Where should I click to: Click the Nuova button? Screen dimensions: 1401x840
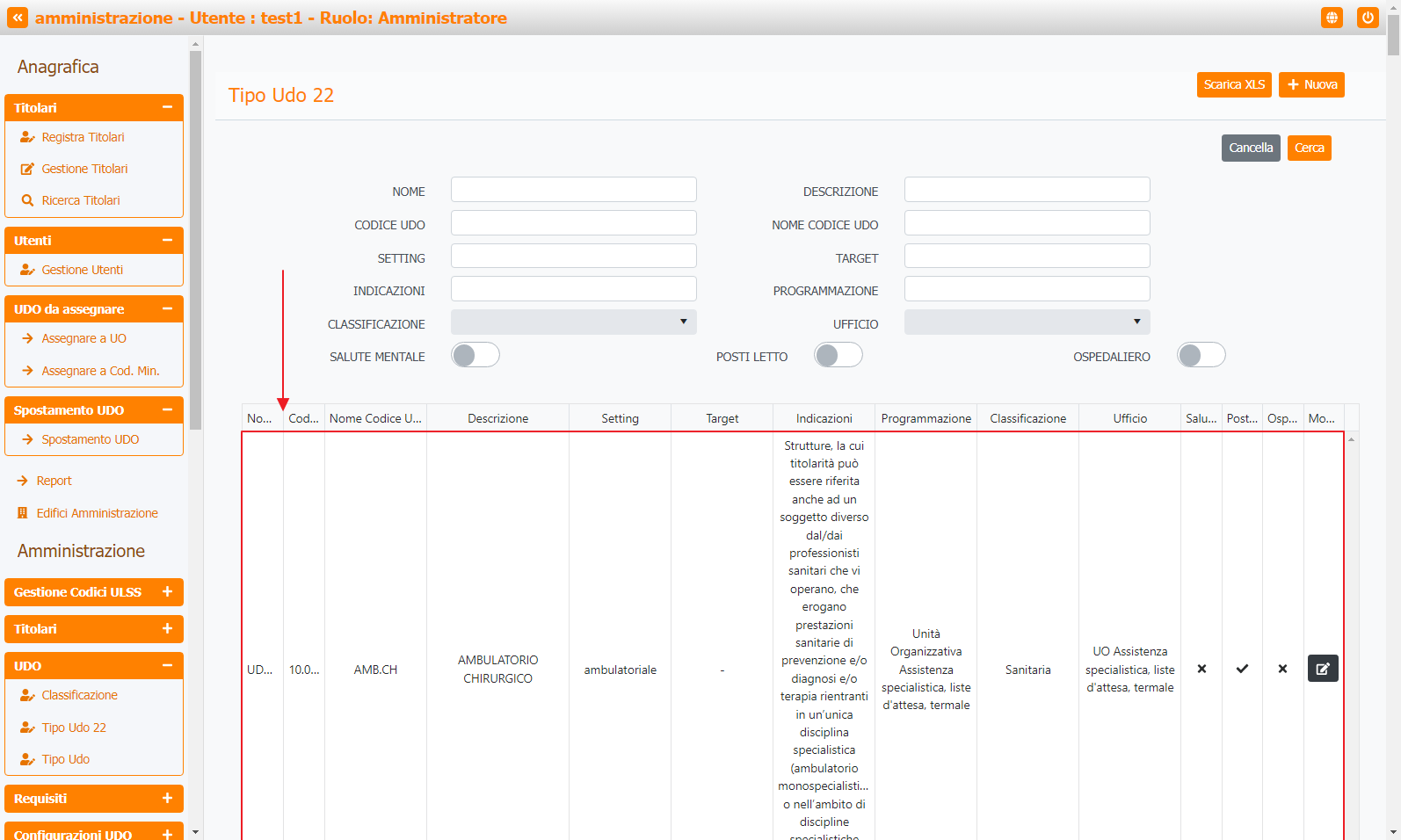(1311, 84)
